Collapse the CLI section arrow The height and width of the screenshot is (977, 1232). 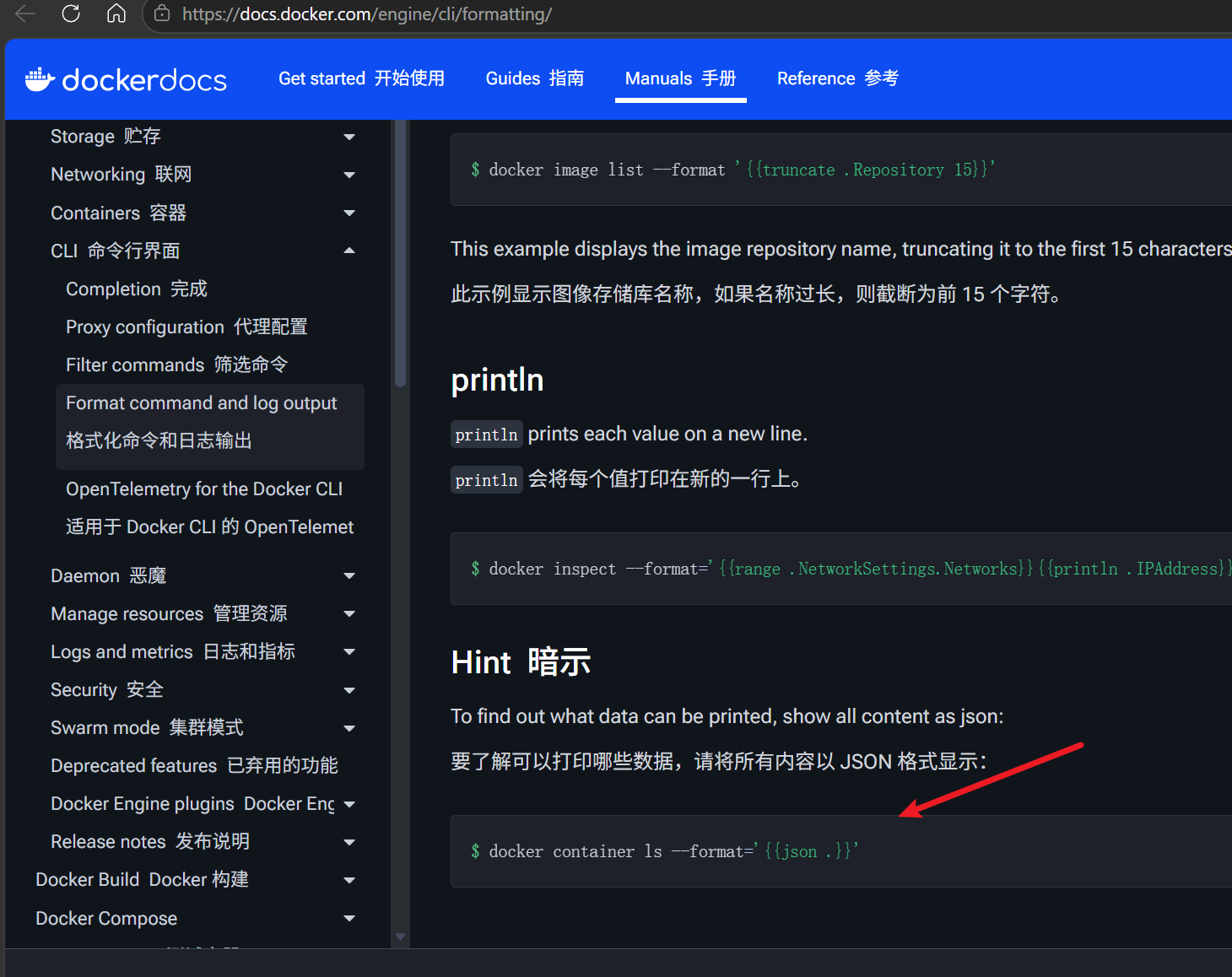349,251
